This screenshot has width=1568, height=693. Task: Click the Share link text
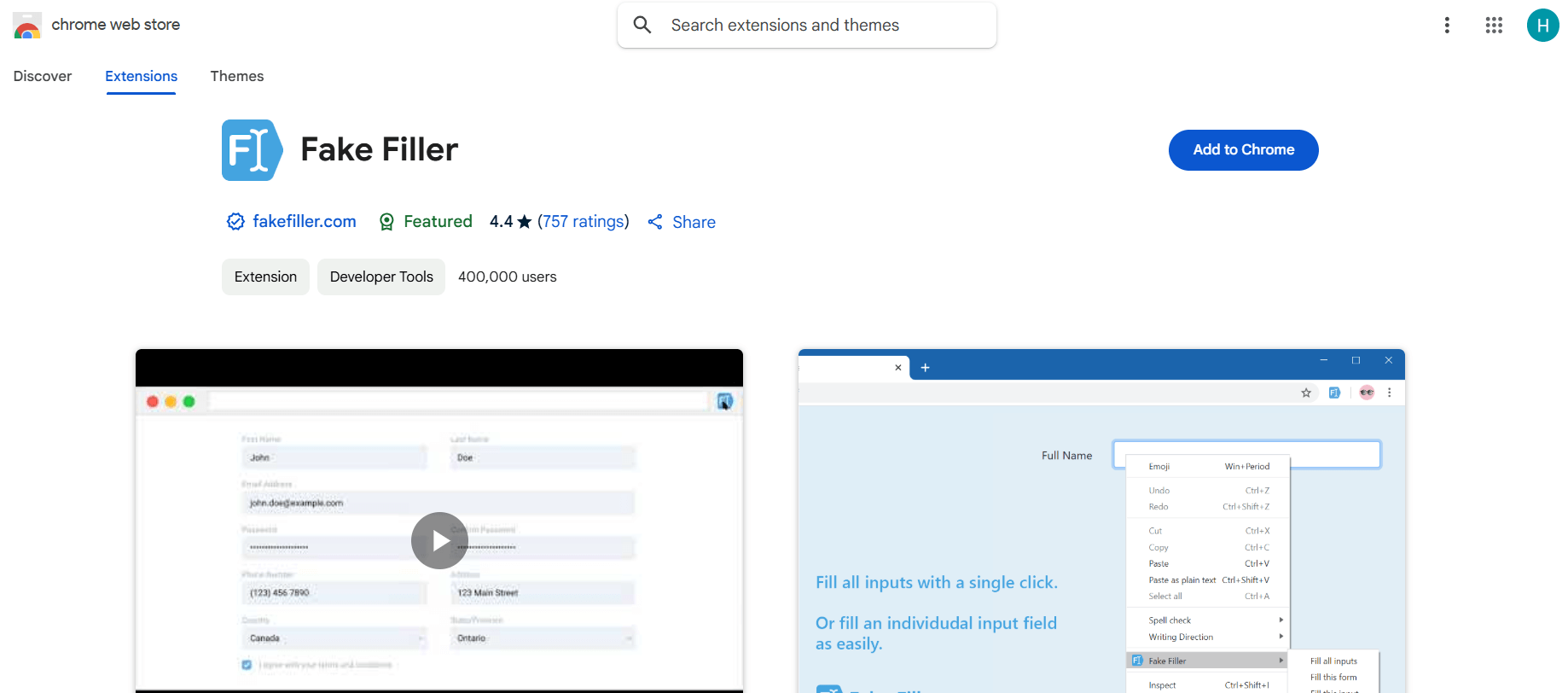(694, 223)
